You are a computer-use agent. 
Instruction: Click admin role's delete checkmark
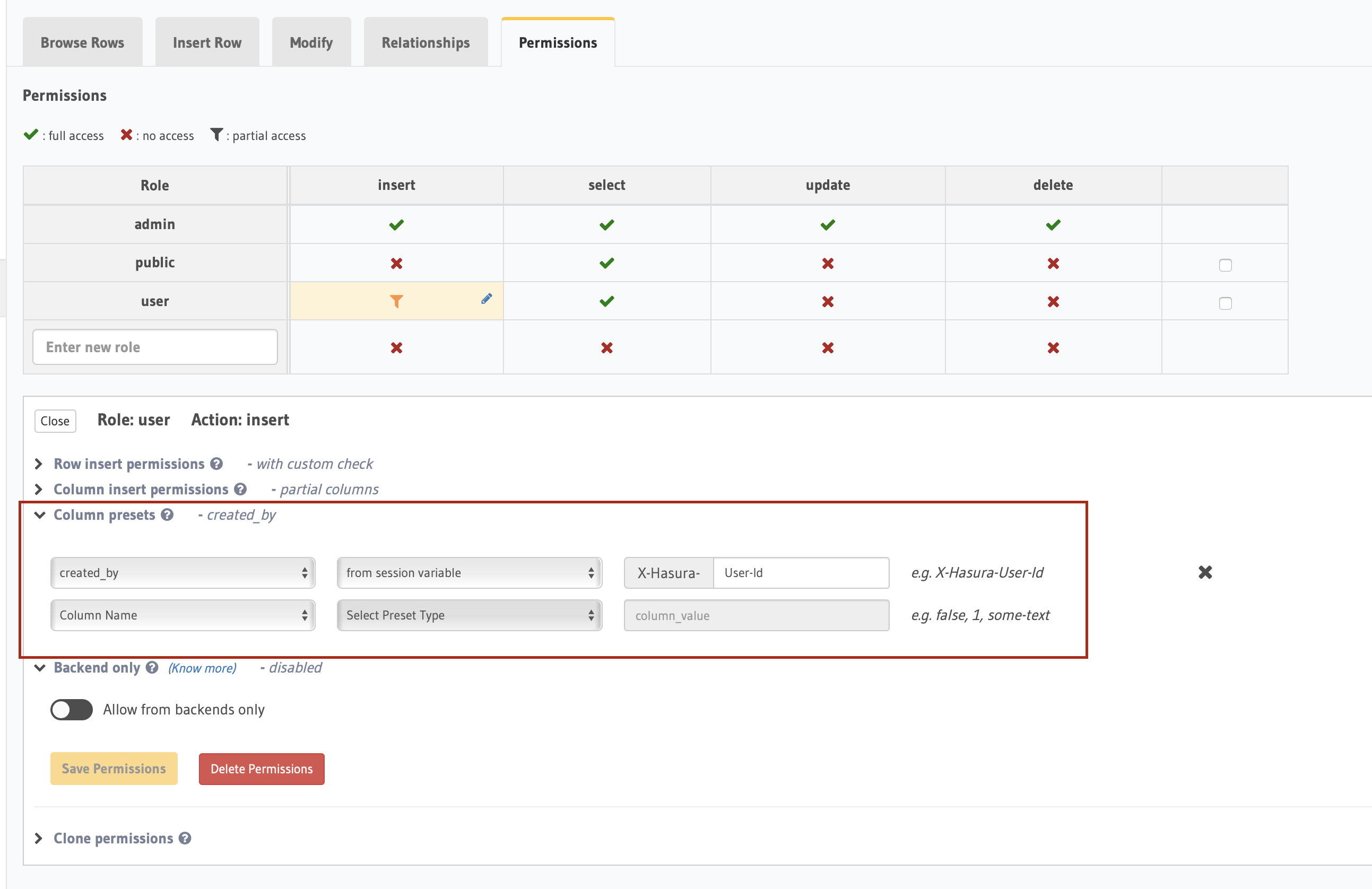(1053, 225)
